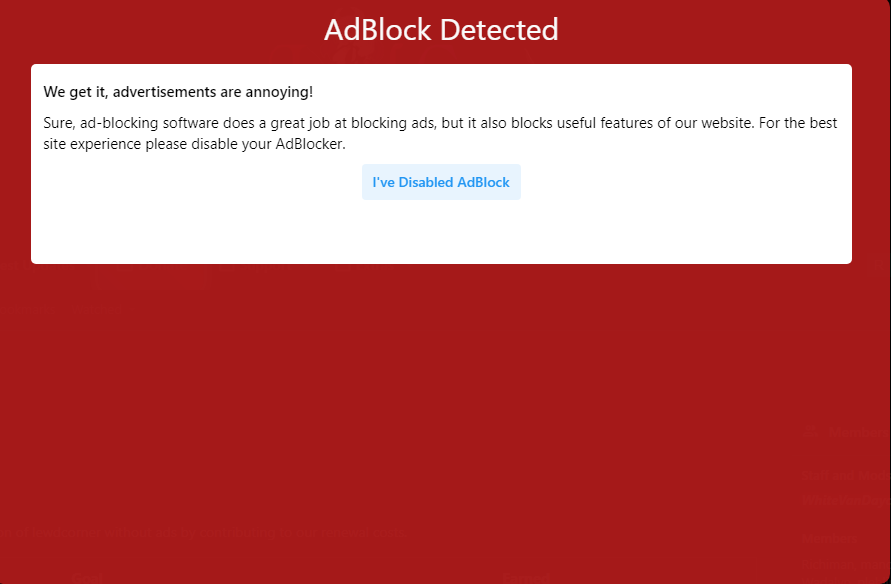Click the donation Goal progress bar
Viewport: 891px width, 584px height.
(300, 578)
